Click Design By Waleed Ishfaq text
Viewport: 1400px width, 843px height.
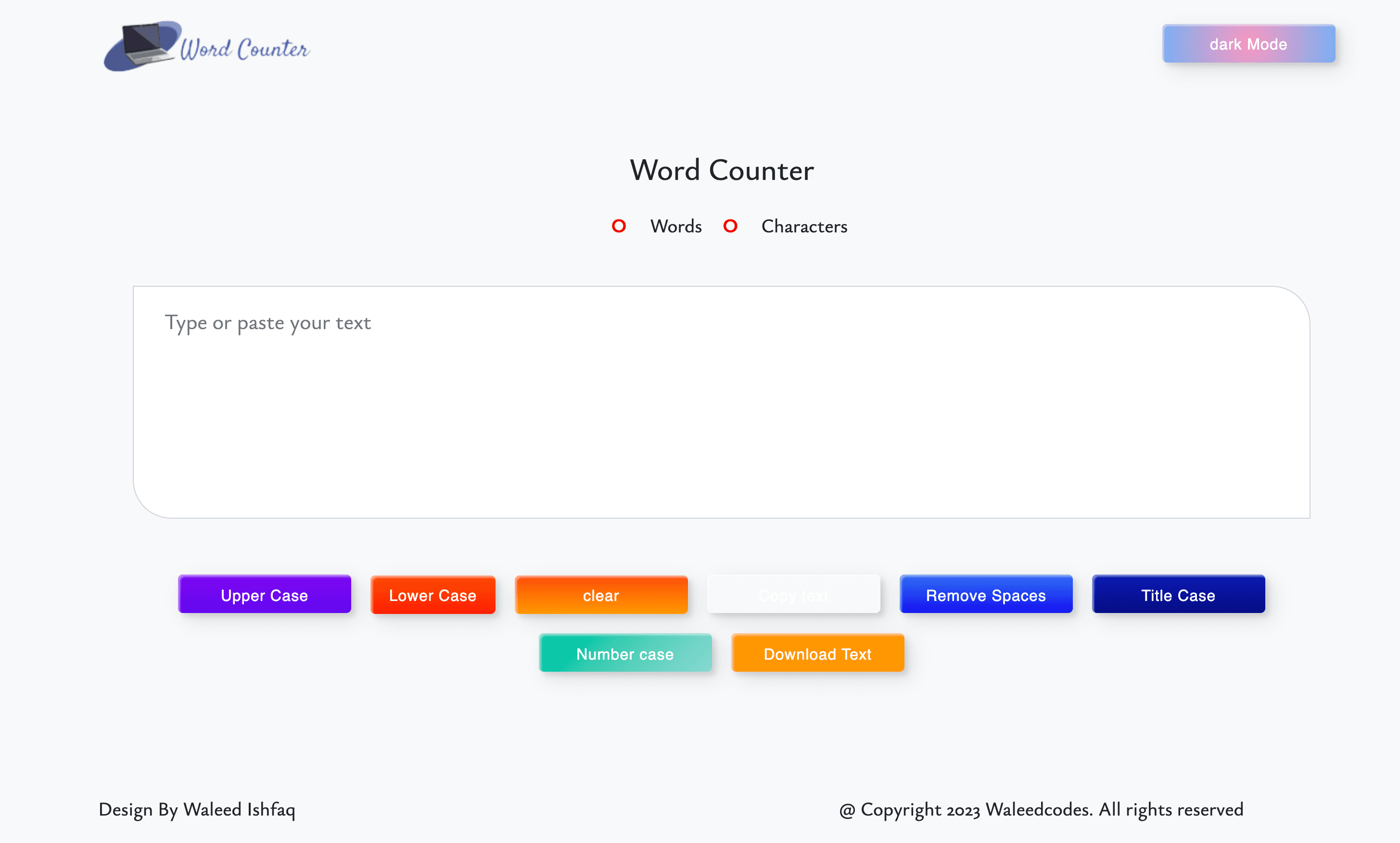[197, 809]
